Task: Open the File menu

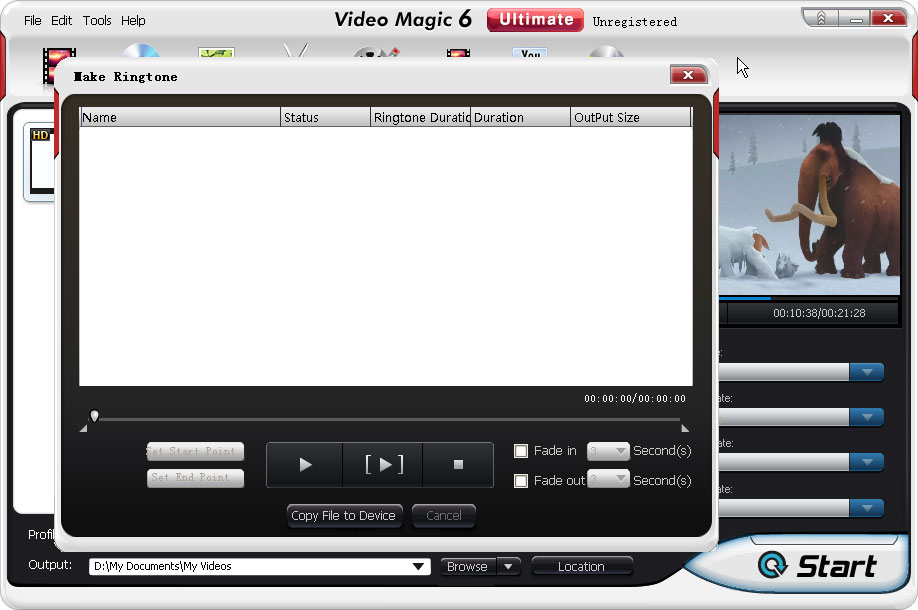Action: click(x=31, y=20)
